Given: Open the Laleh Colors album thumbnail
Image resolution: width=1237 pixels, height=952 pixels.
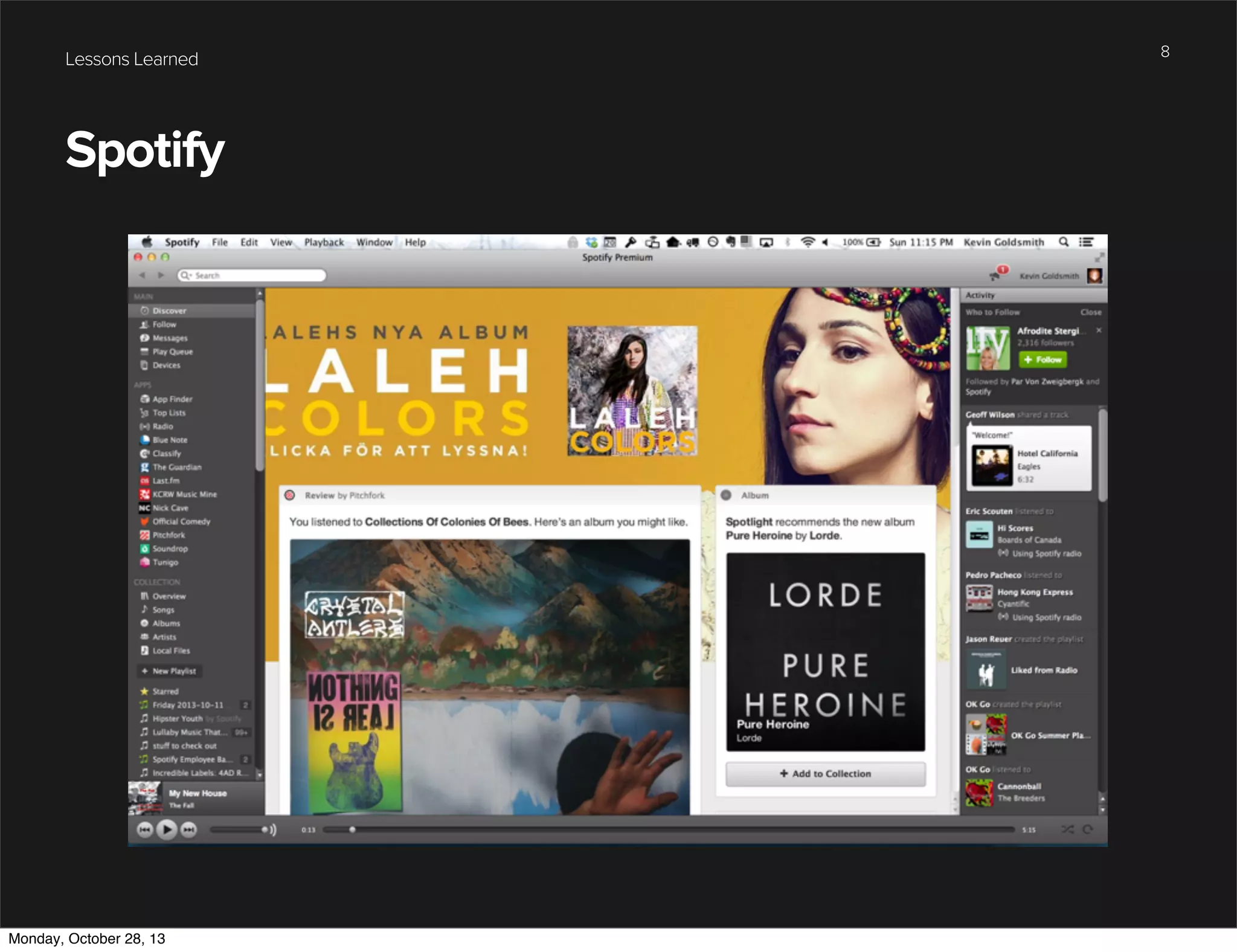Looking at the screenshot, I should pos(632,391).
